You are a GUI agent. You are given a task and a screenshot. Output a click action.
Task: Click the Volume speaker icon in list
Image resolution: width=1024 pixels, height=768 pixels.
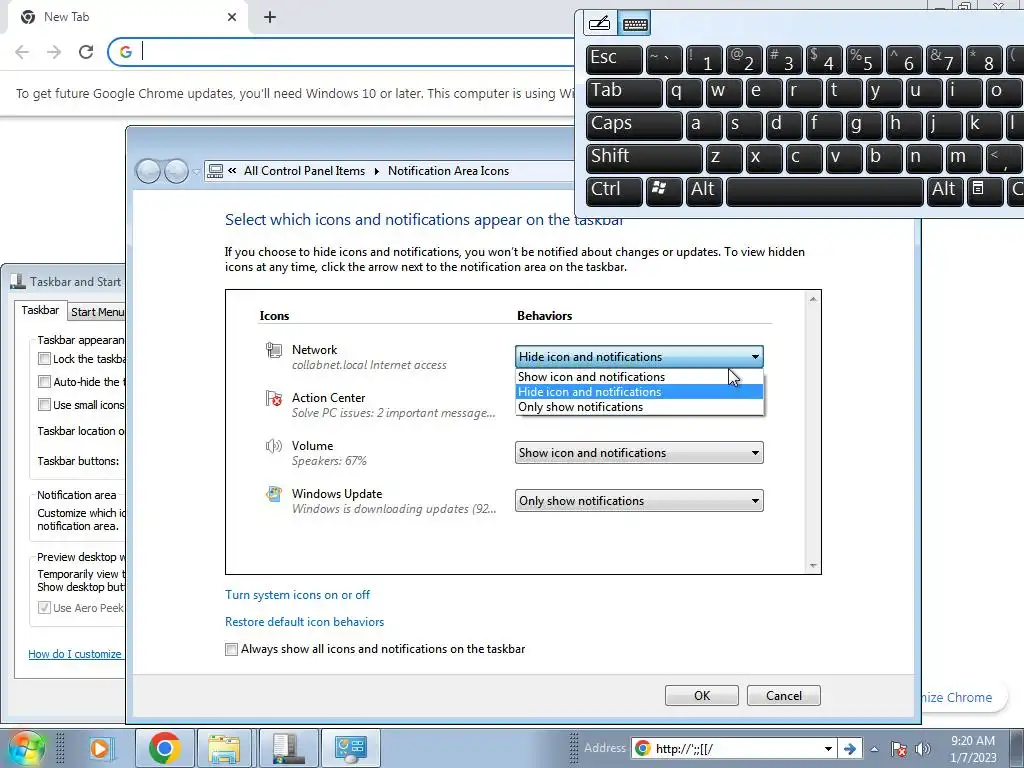coord(274,446)
